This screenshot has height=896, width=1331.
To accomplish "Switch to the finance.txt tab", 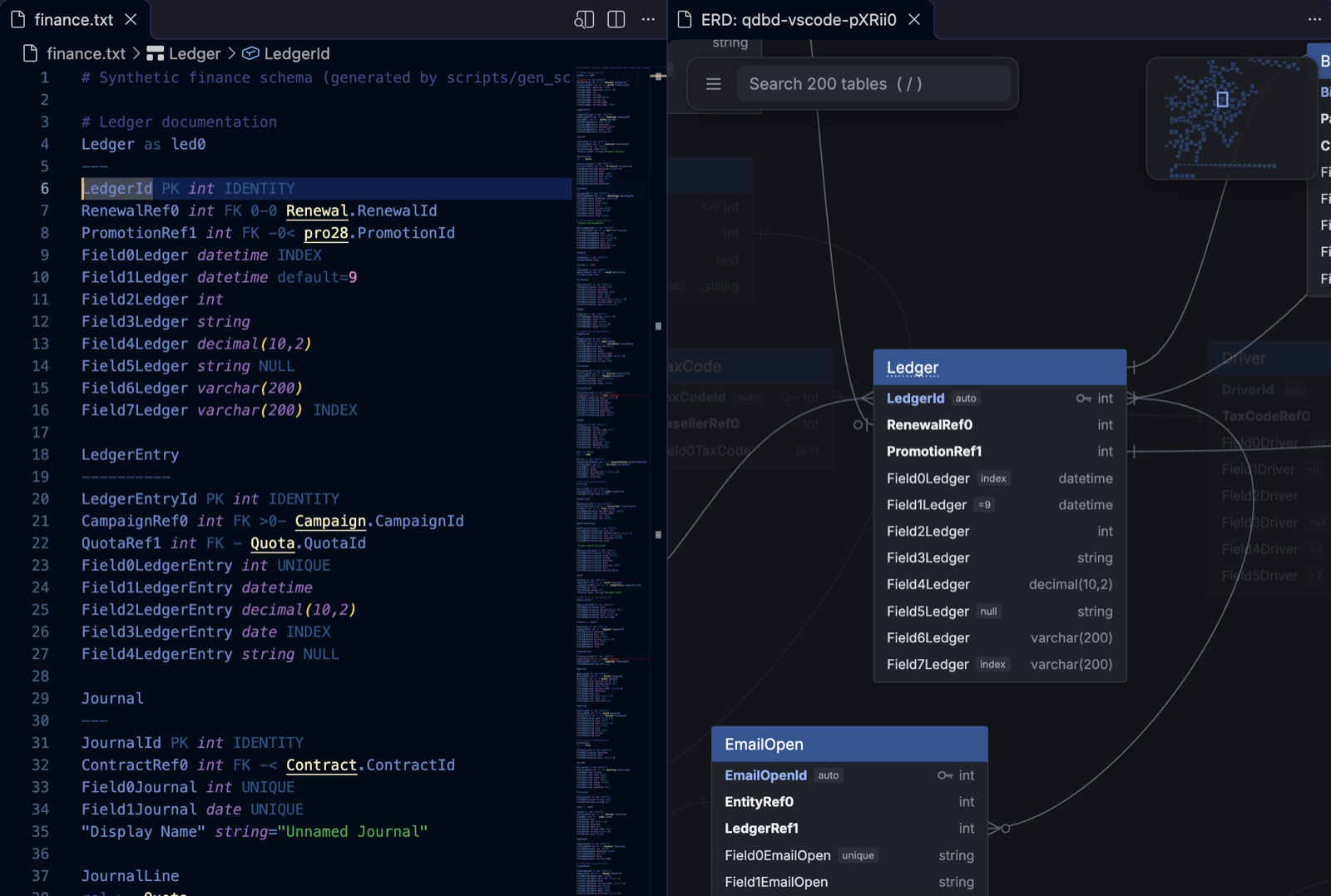I will coord(74,19).
